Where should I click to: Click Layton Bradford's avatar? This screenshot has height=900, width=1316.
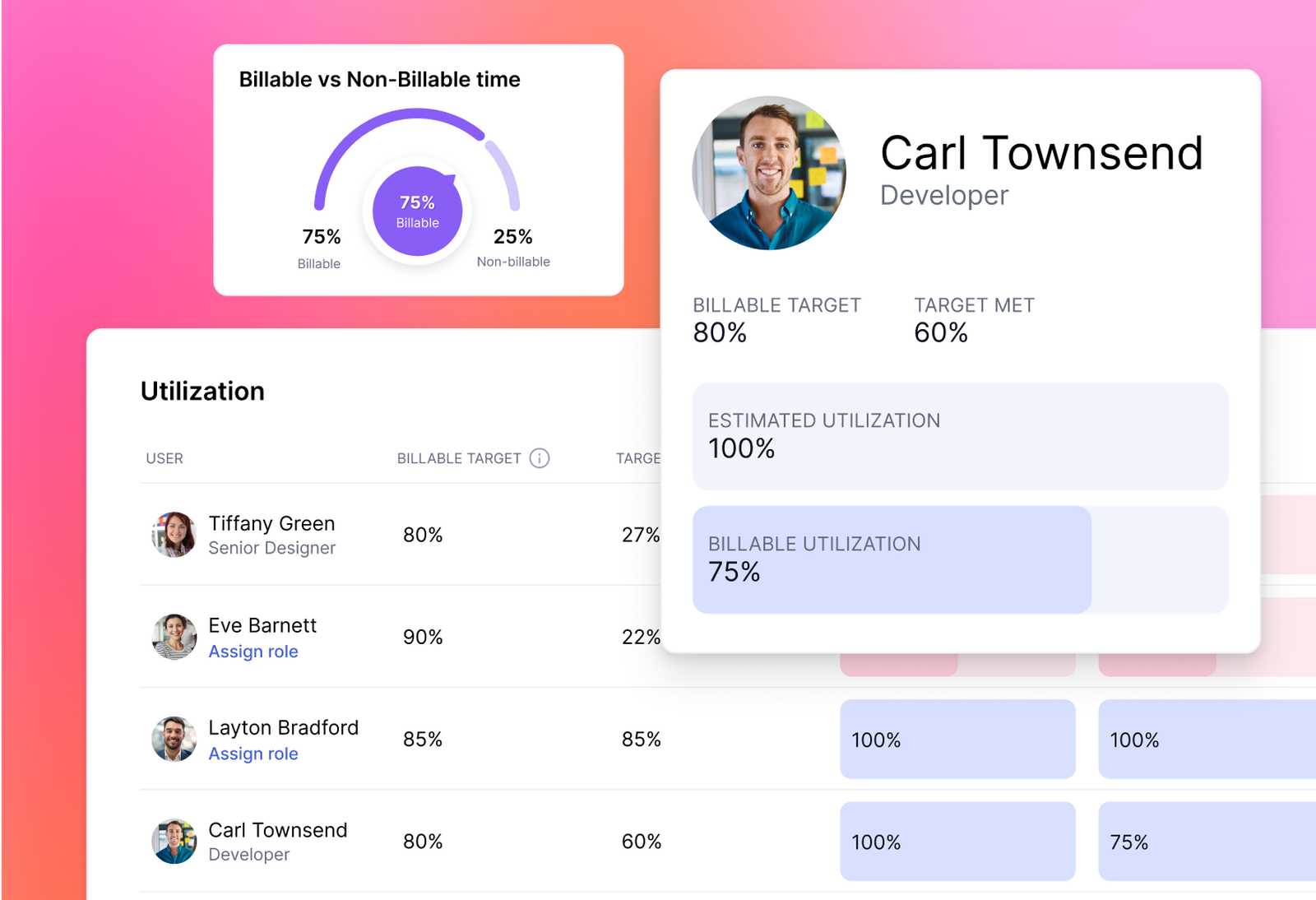[x=174, y=739]
